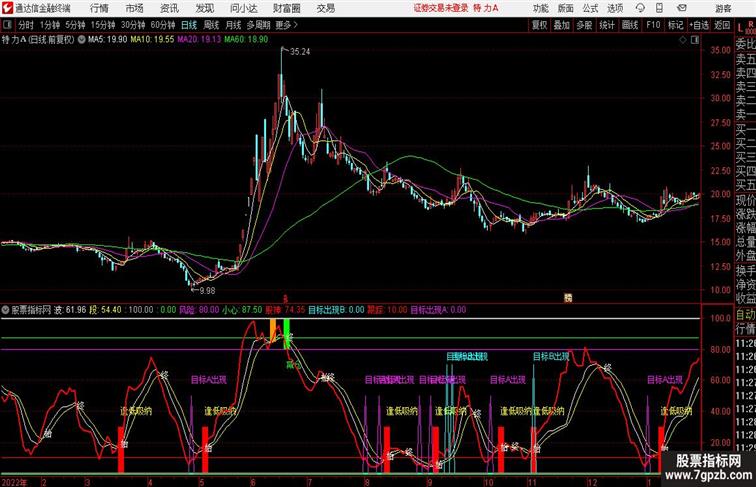This screenshot has width=756, height=487.
Task: Open the 问小达 menu
Action: coord(243,8)
